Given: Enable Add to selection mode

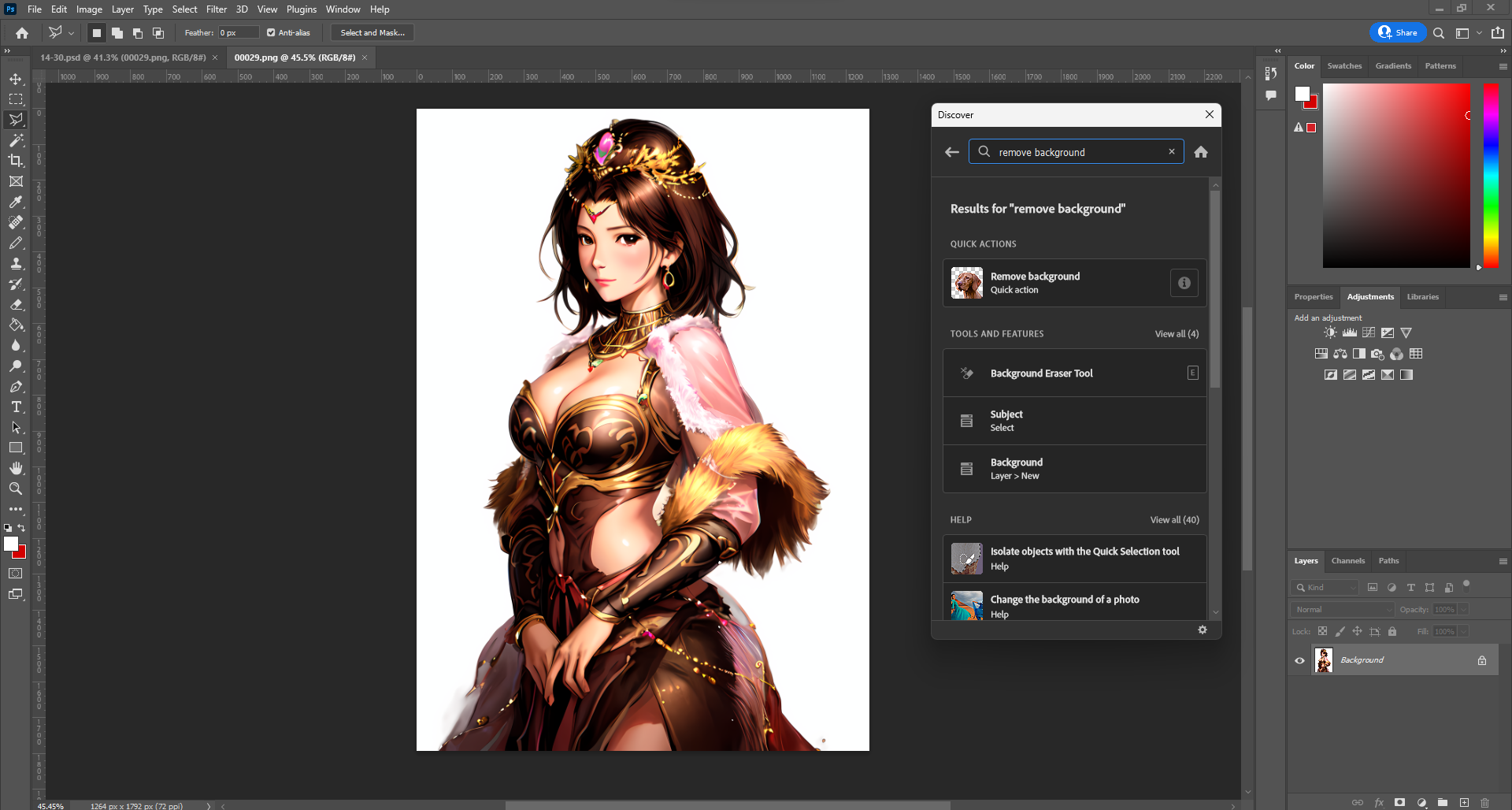Looking at the screenshot, I should click(x=117, y=32).
